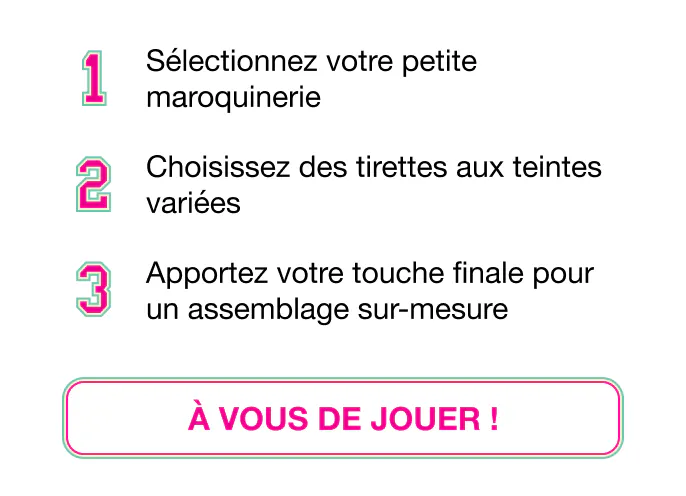
Task: Click the word 'Sélectionnez' in step one
Action: [232, 61]
